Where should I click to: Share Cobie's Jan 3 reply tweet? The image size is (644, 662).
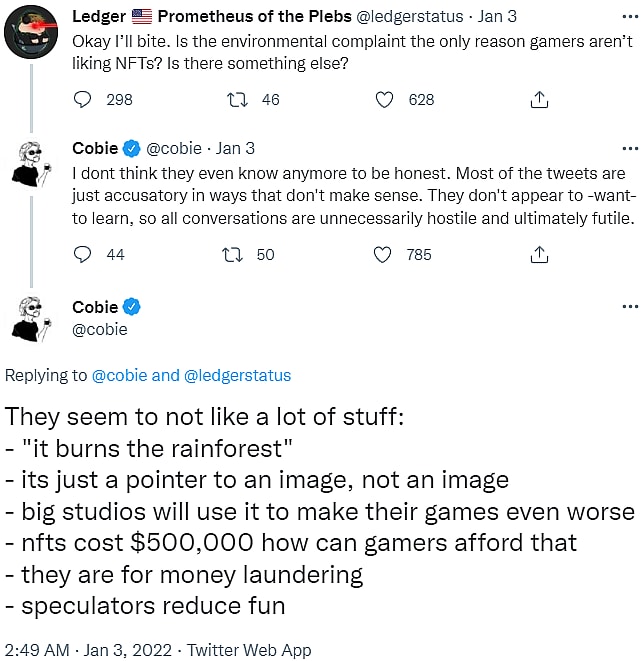tap(539, 254)
